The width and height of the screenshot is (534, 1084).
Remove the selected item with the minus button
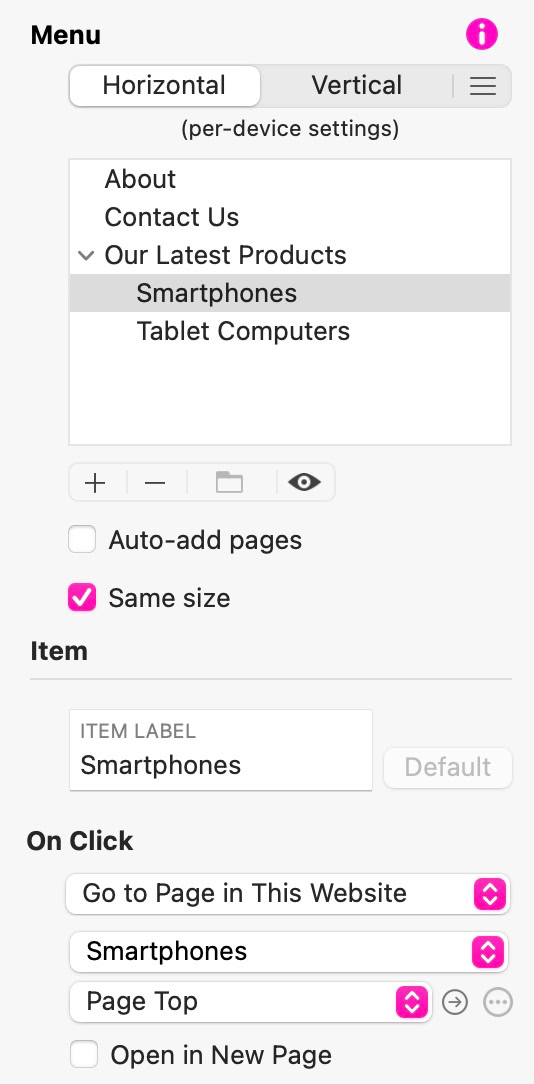(155, 483)
